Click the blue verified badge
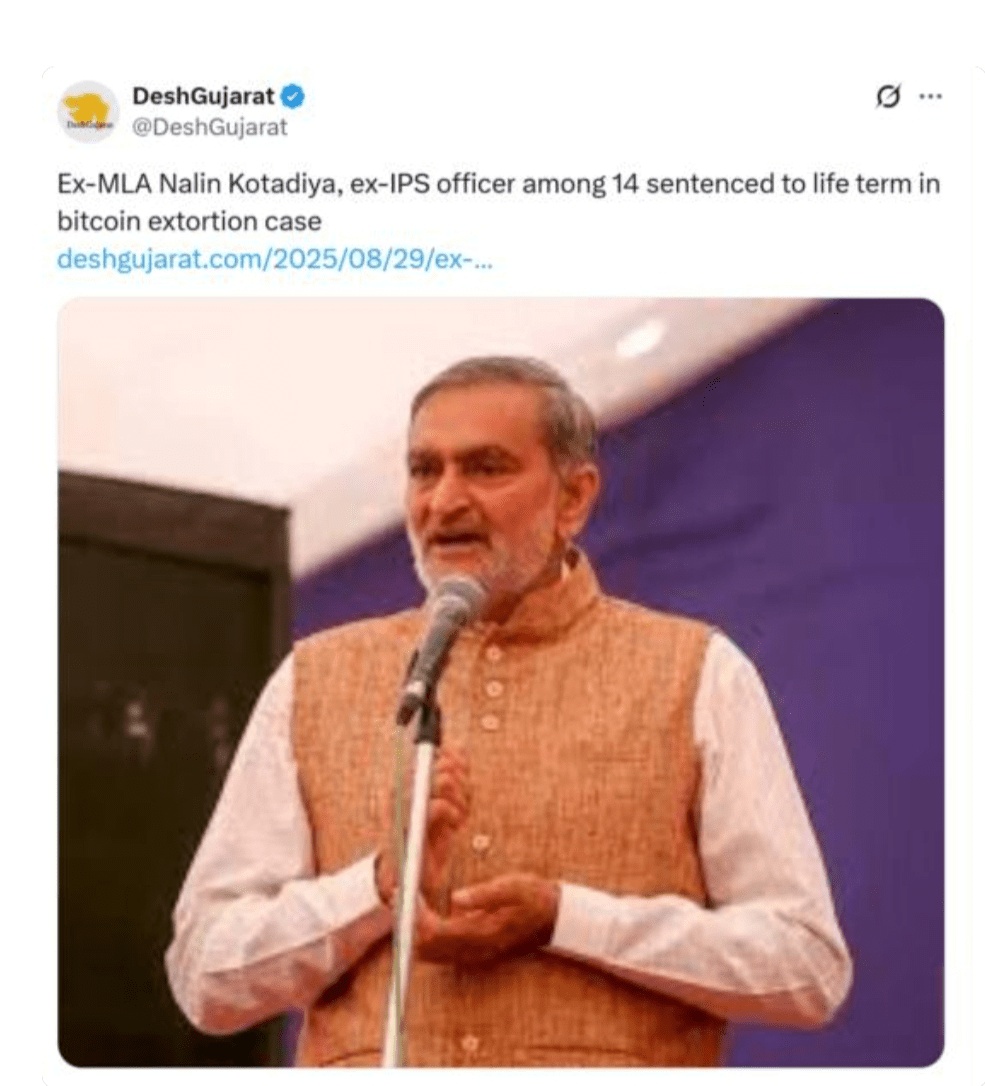The height and width of the screenshot is (1086, 985). (292, 96)
